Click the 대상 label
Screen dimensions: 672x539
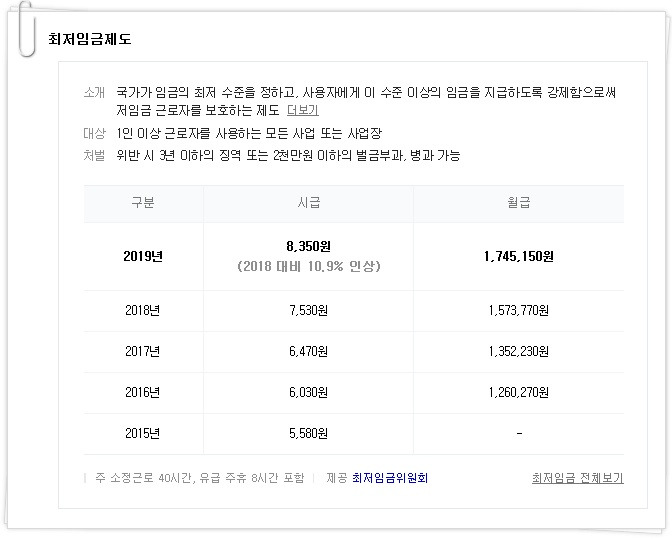94,133
